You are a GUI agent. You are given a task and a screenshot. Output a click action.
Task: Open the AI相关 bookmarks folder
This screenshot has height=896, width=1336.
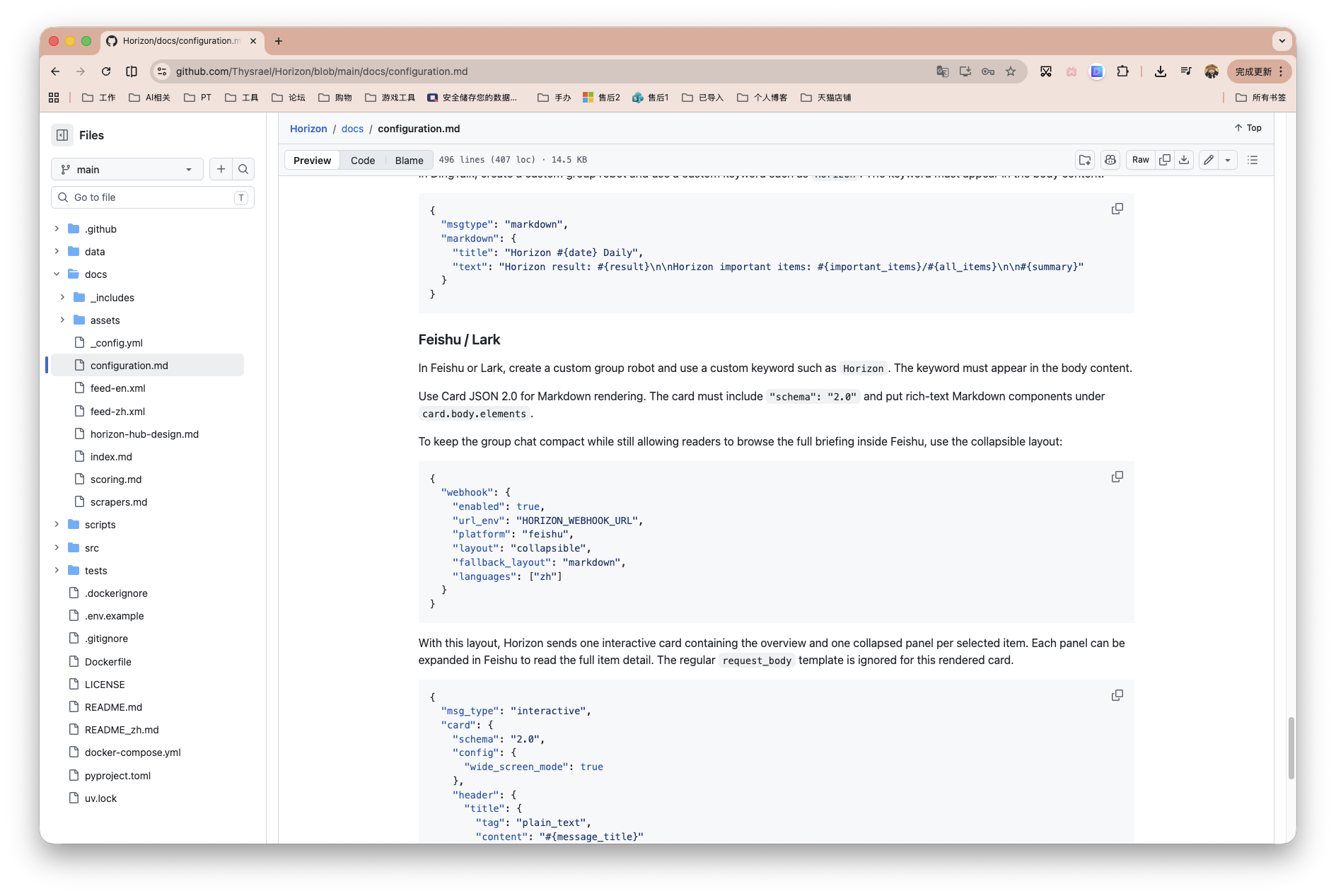click(x=150, y=98)
